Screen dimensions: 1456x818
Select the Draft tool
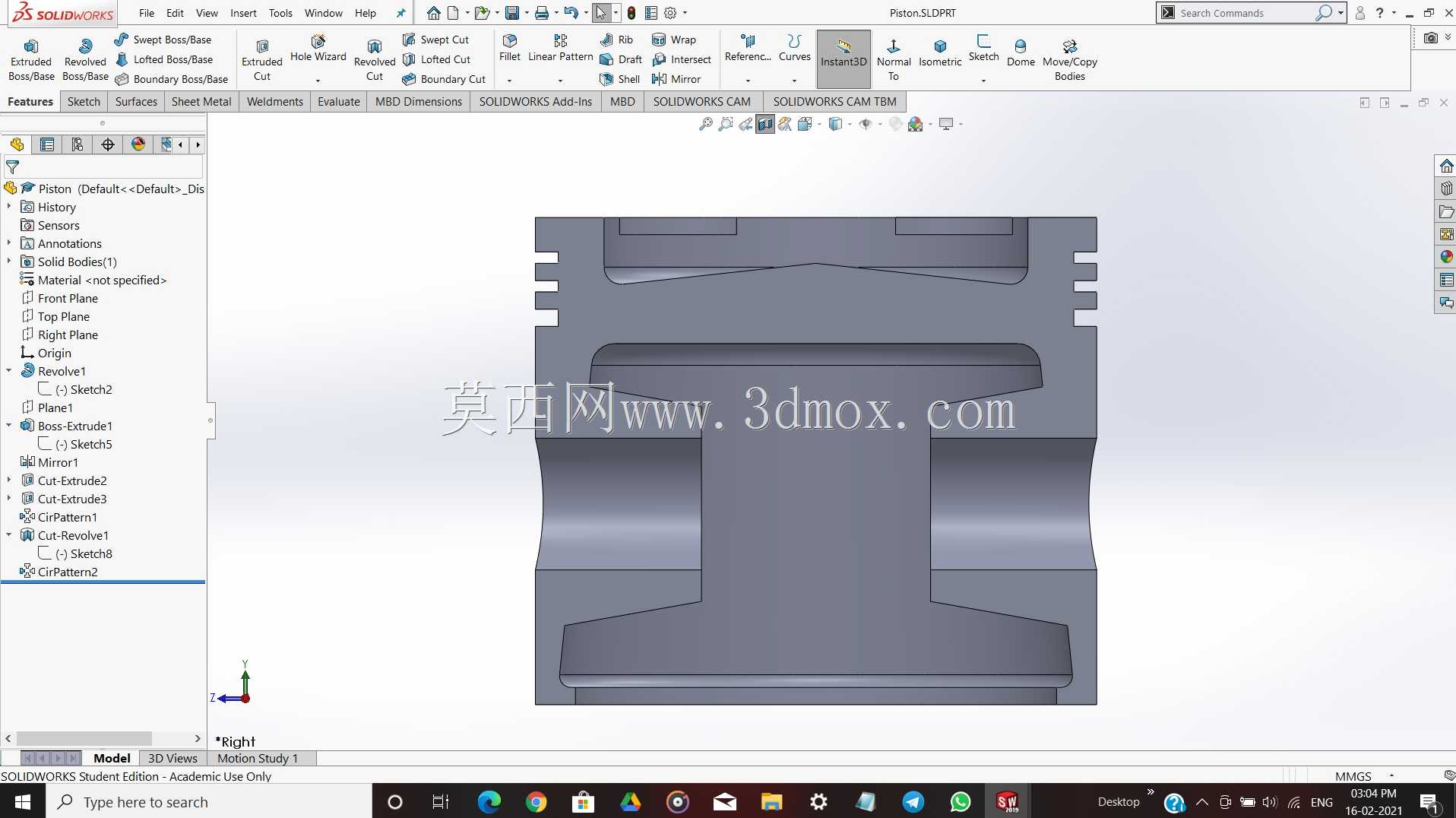coord(621,59)
